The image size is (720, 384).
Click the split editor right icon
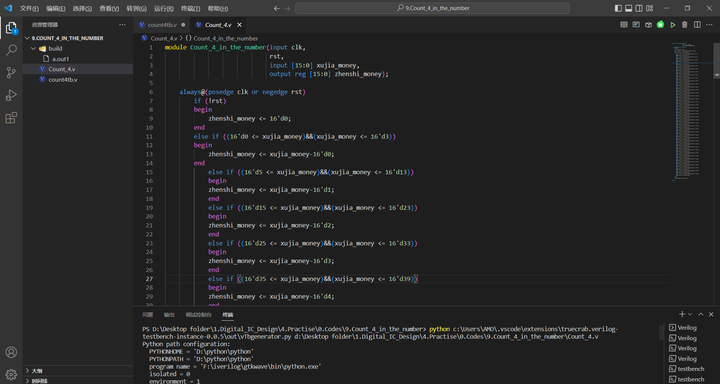click(697, 25)
